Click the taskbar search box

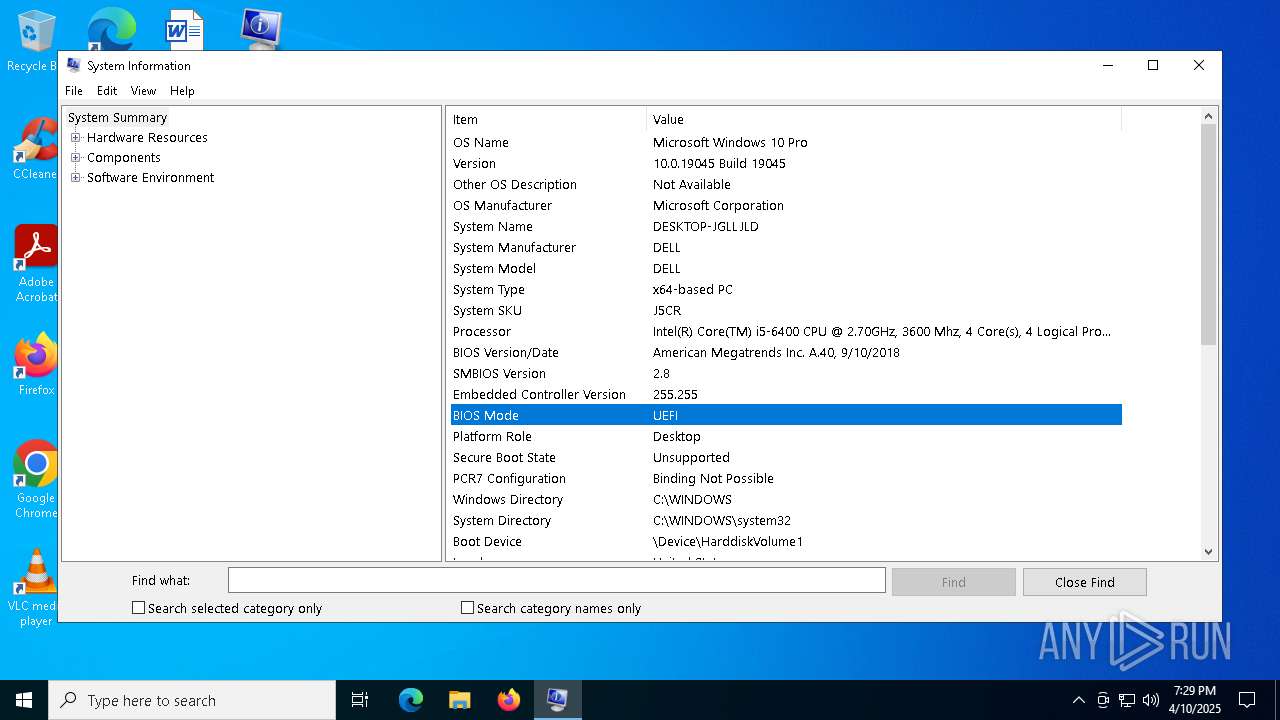pos(192,700)
